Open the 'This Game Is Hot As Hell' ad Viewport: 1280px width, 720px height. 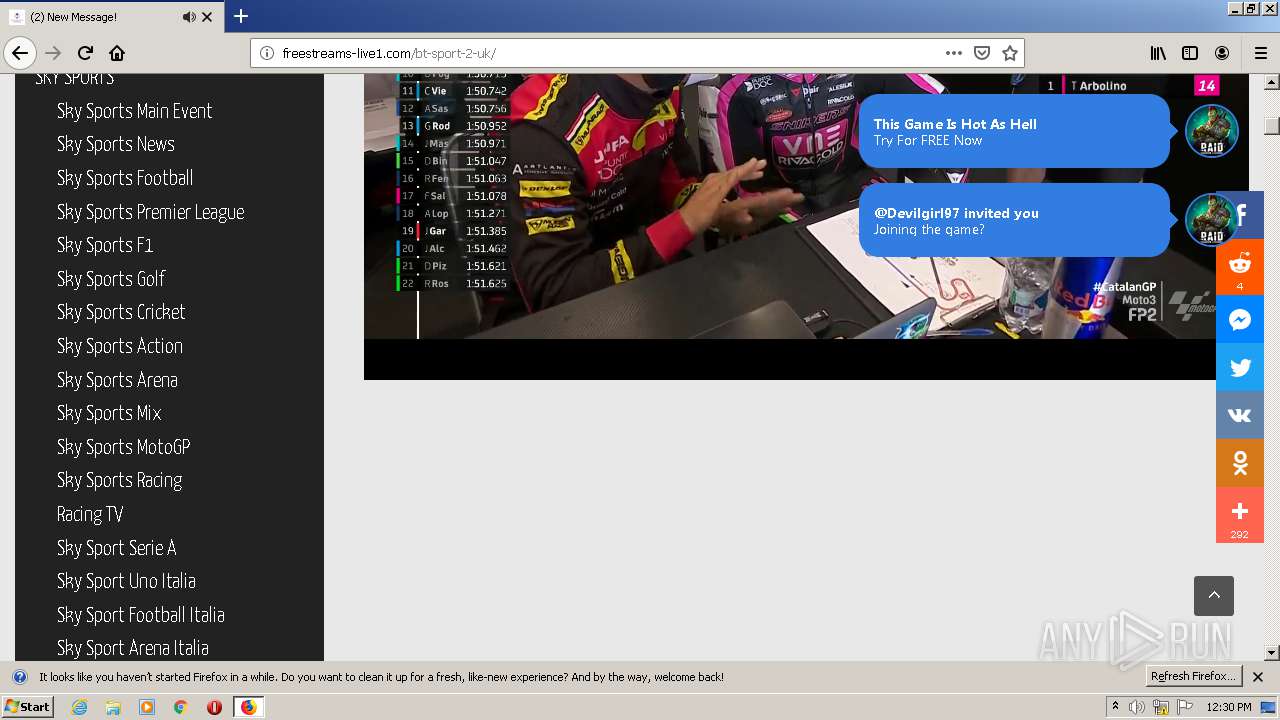click(x=1014, y=131)
